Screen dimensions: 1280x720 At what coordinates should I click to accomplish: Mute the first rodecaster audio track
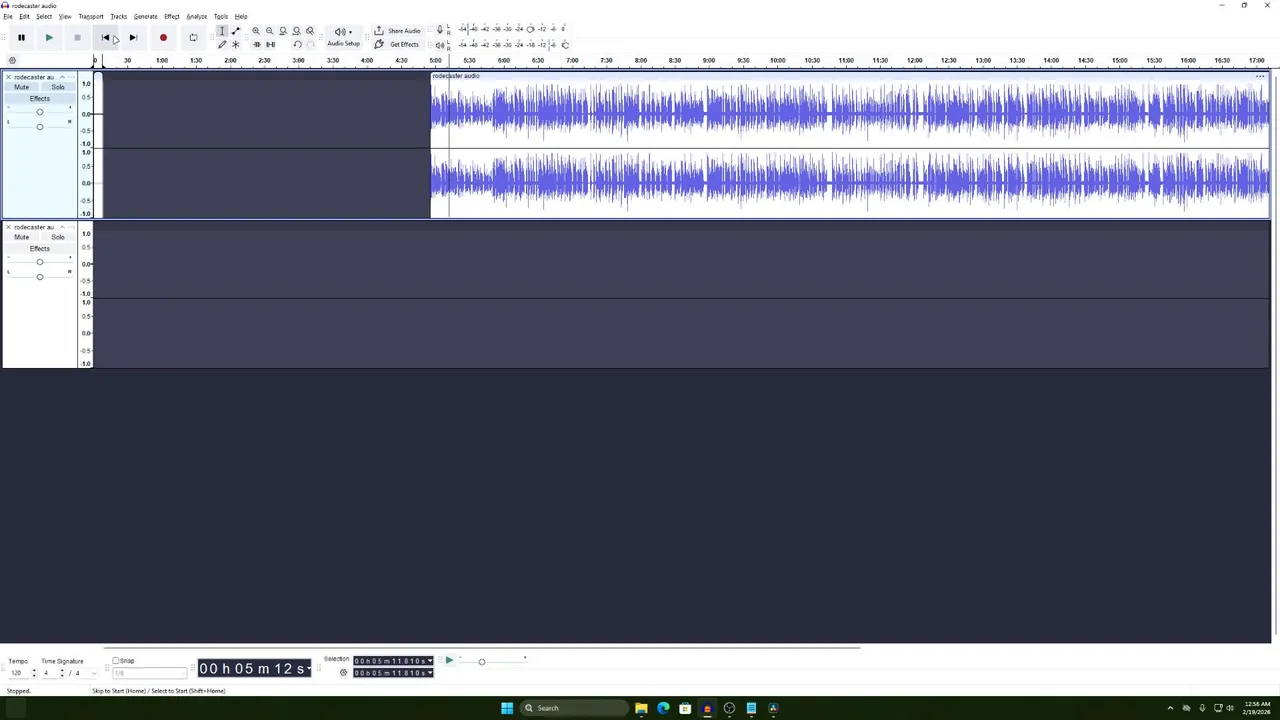[21, 87]
